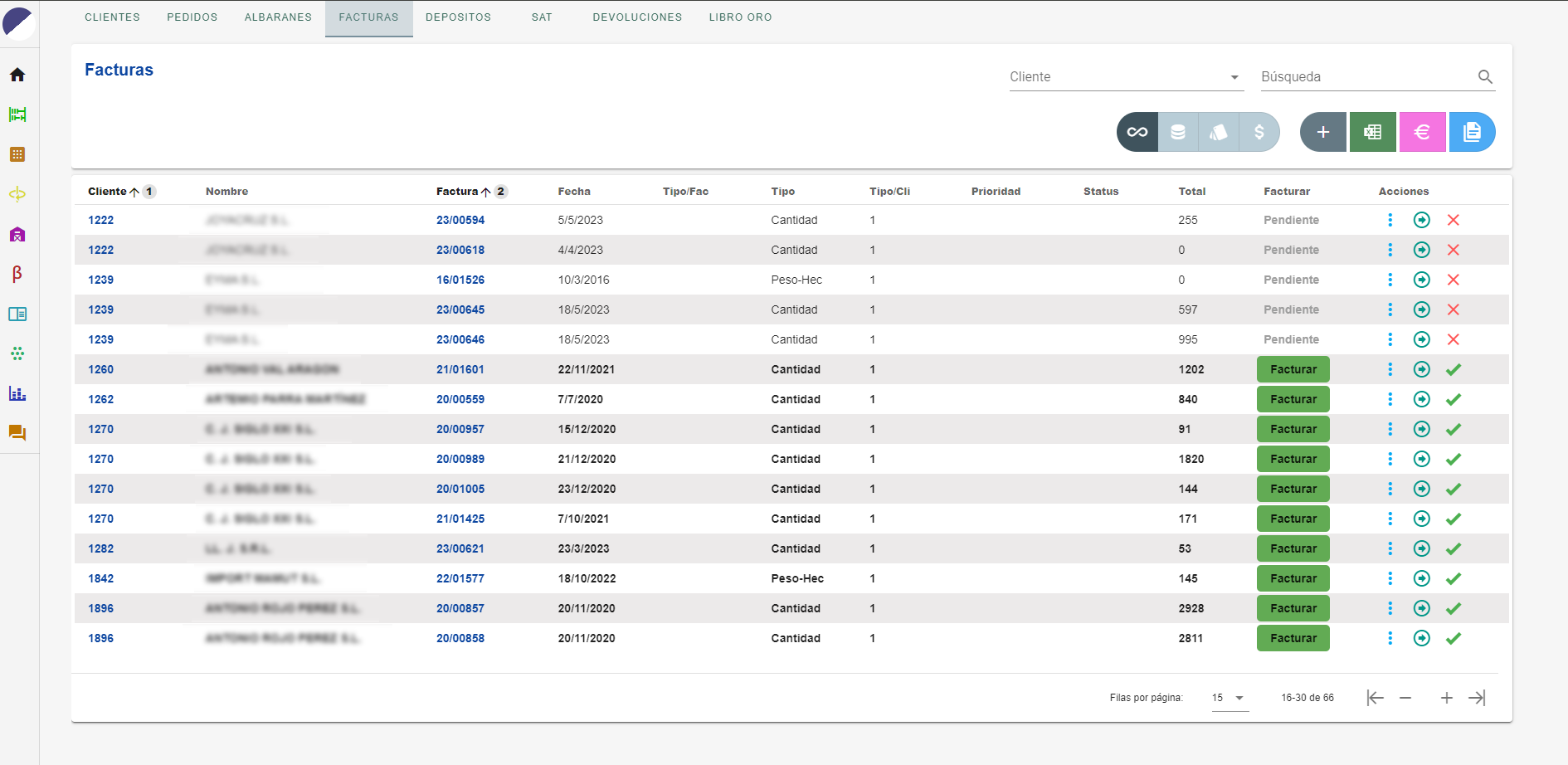
Task: Open the orange chat messages sidebar icon
Action: tap(17, 433)
